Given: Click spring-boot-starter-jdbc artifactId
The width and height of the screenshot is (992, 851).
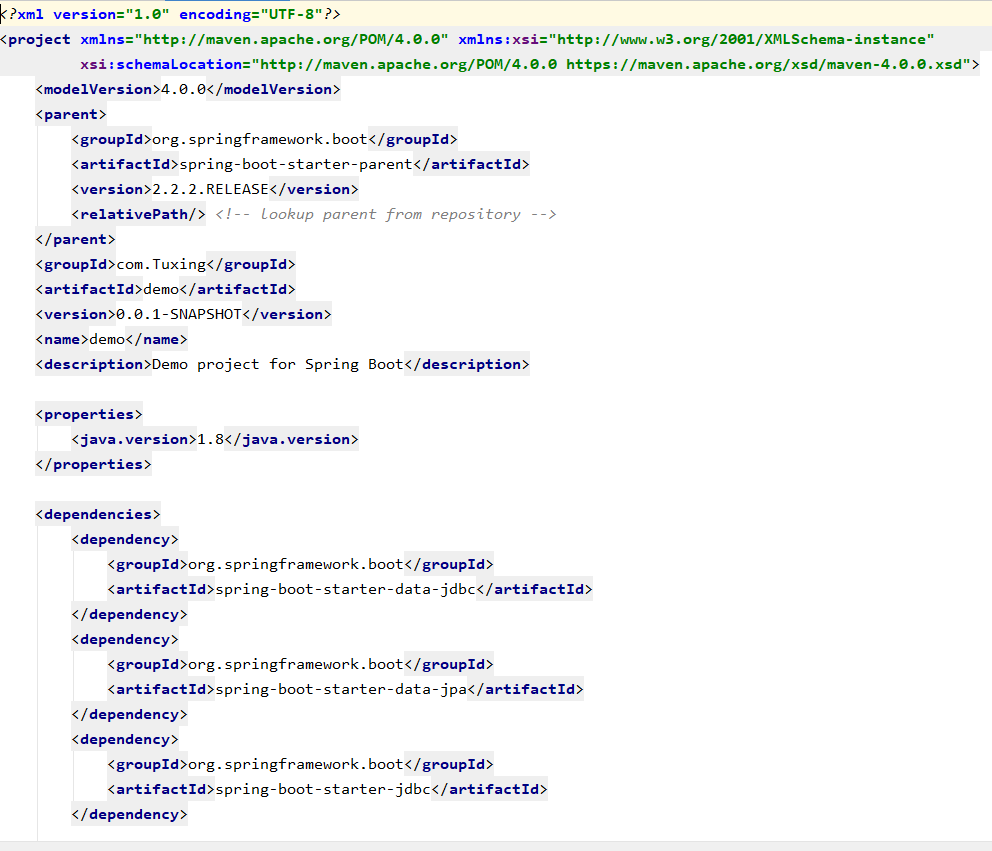Looking at the screenshot, I should 323,789.
